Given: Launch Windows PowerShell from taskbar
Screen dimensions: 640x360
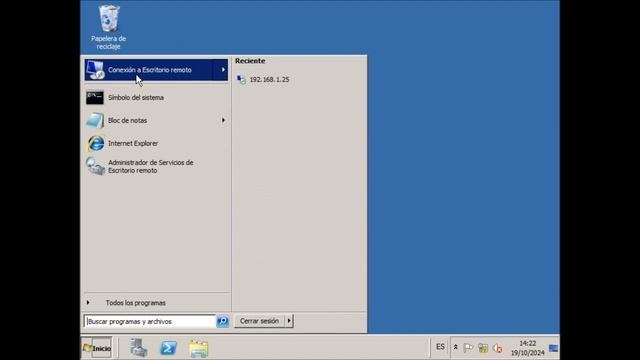Looking at the screenshot, I should tap(168, 348).
